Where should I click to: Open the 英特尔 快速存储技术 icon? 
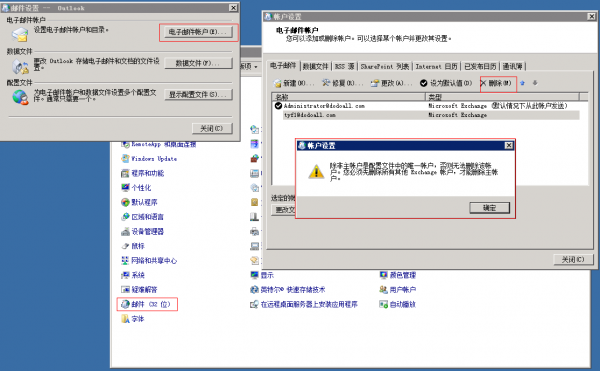pyautogui.click(x=255, y=290)
